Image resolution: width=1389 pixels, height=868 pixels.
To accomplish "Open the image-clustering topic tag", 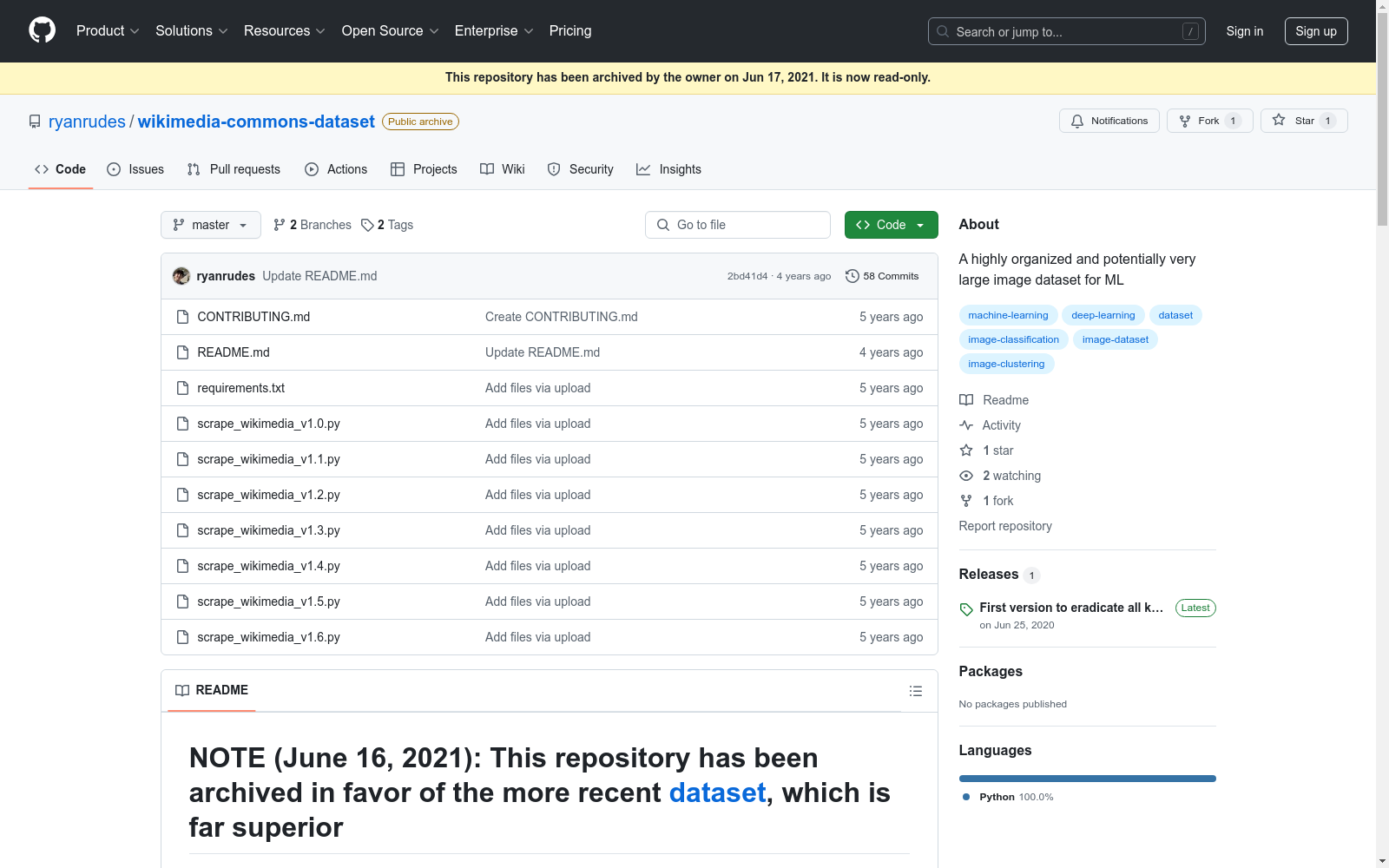I will (1006, 364).
